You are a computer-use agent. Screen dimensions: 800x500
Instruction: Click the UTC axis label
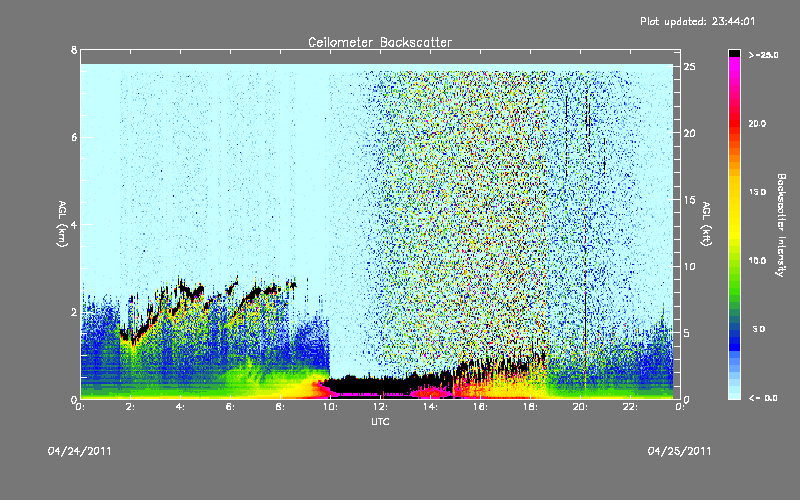coord(380,421)
